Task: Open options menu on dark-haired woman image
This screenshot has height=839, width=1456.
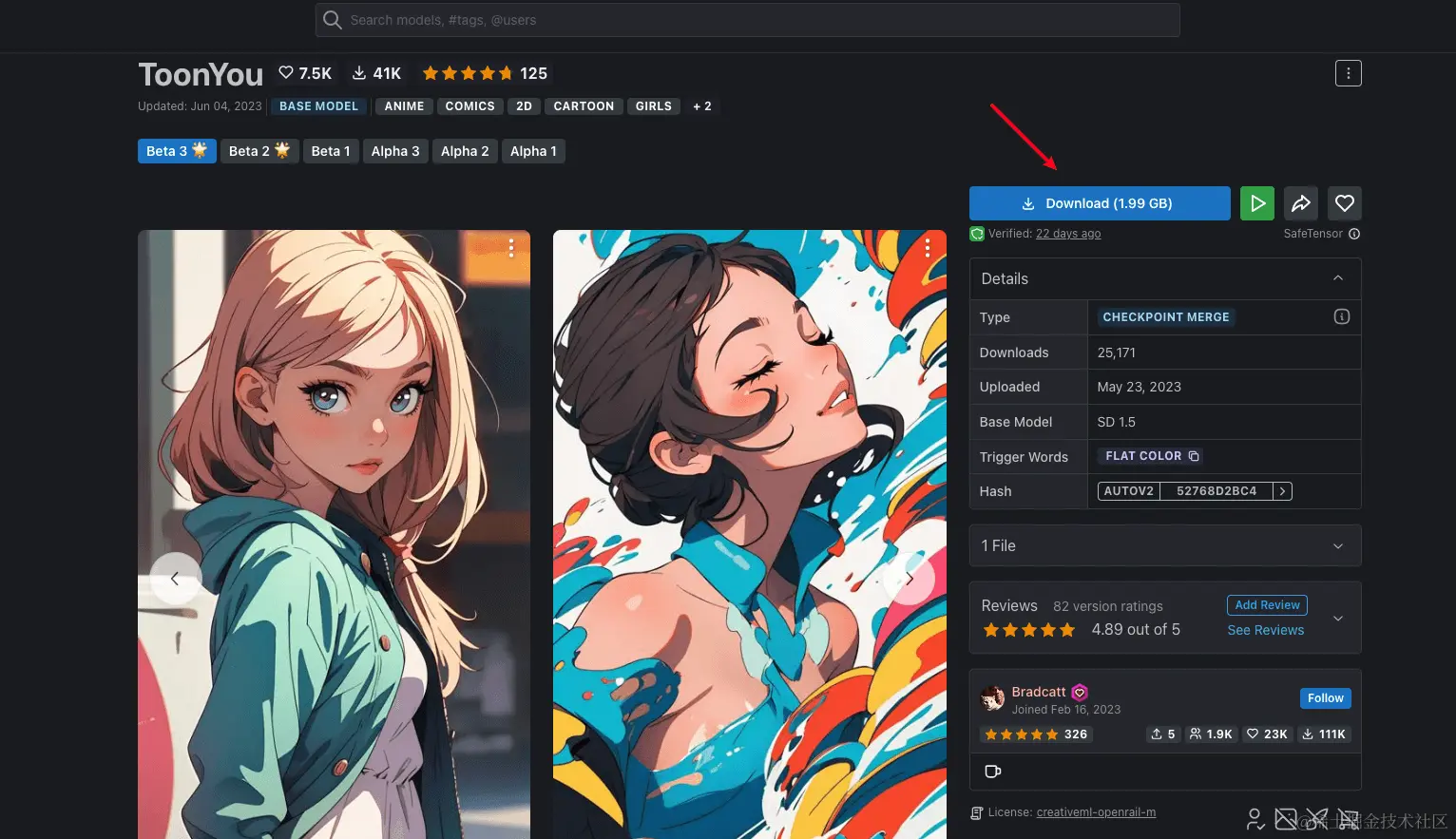Action: tap(928, 248)
